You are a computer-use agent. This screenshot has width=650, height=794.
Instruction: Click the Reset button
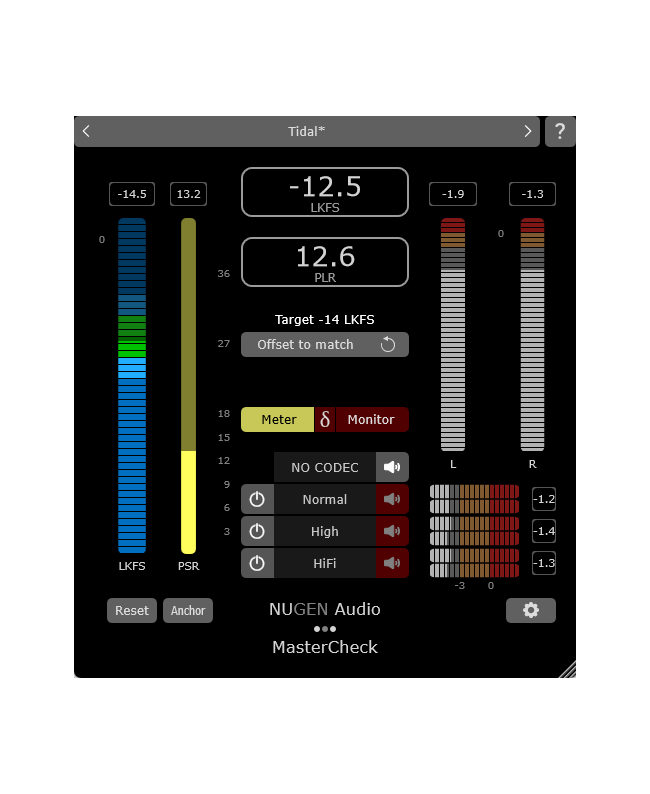[132, 610]
